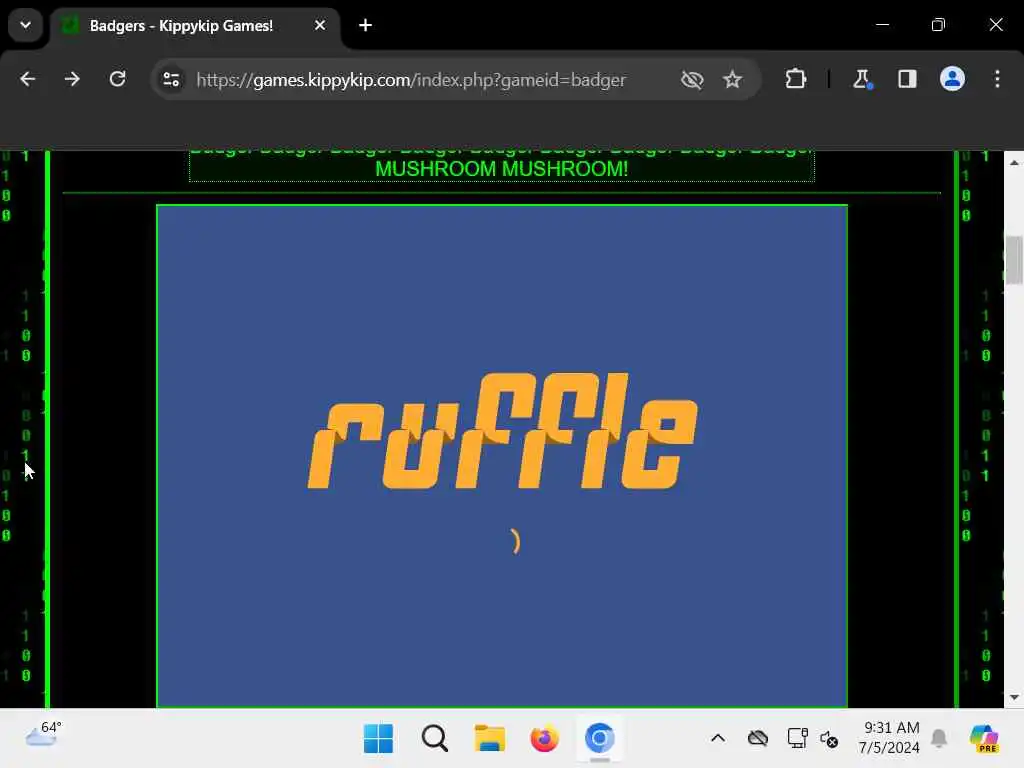This screenshot has height=768, width=1024.
Task: Click the muted volume tray icon
Action: [x=829, y=739]
